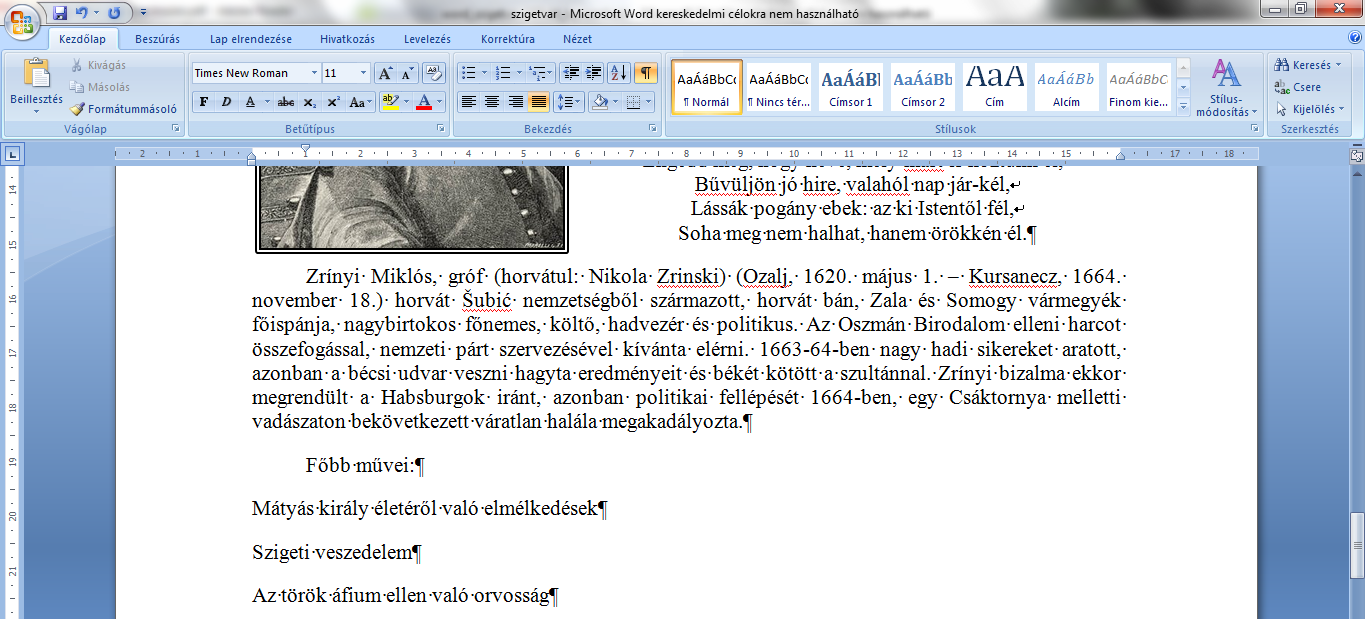Open the customize quick access toolbar arrow
The height and width of the screenshot is (619, 1365).
click(x=142, y=13)
